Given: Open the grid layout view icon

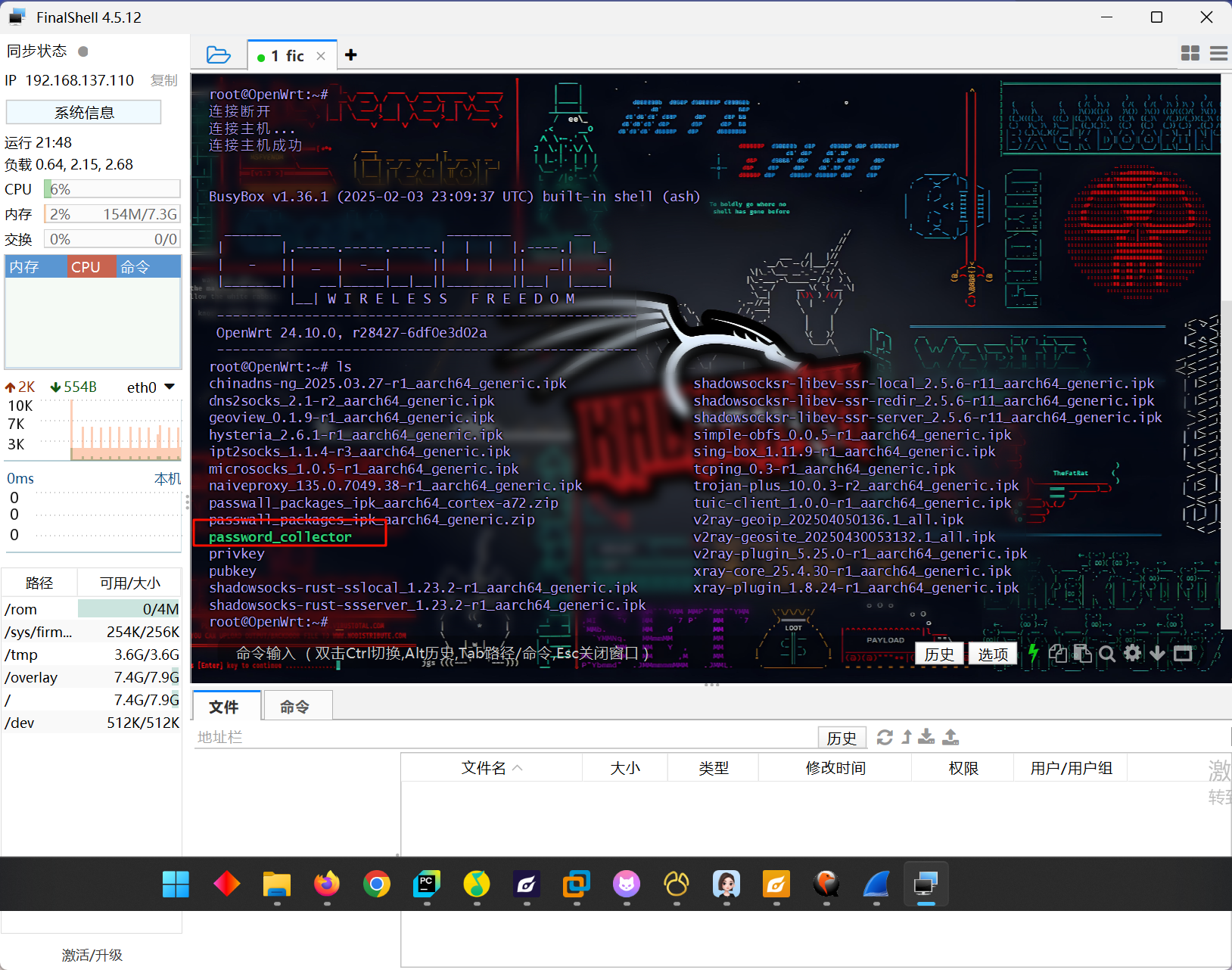Looking at the screenshot, I should [1190, 53].
